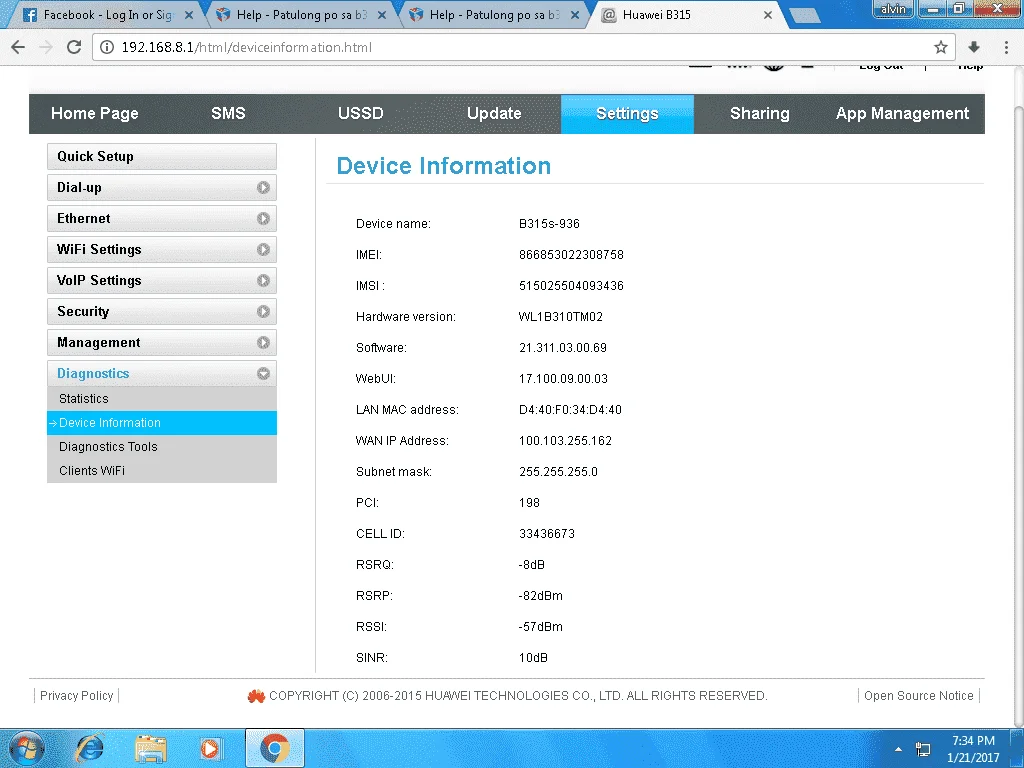Click the address bar URL field
The width and height of the screenshot is (1024, 768).
click(x=522, y=47)
